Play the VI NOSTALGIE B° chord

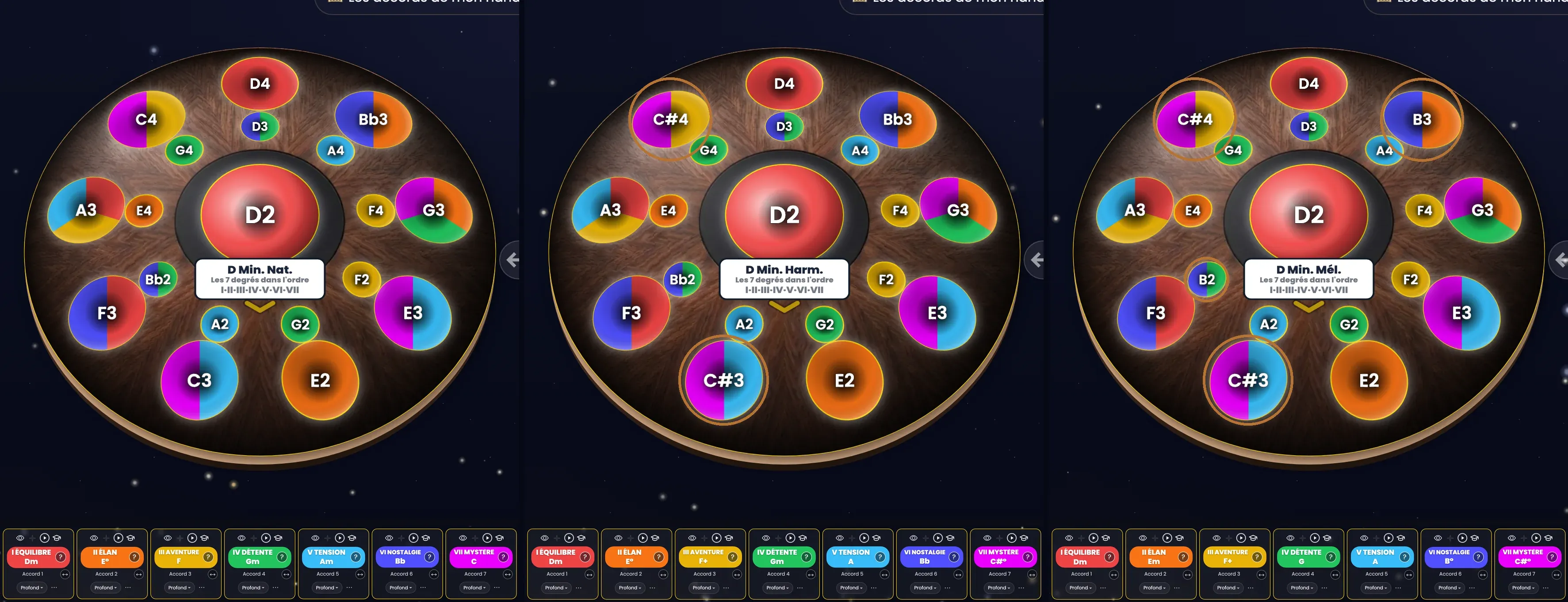coord(1462,538)
